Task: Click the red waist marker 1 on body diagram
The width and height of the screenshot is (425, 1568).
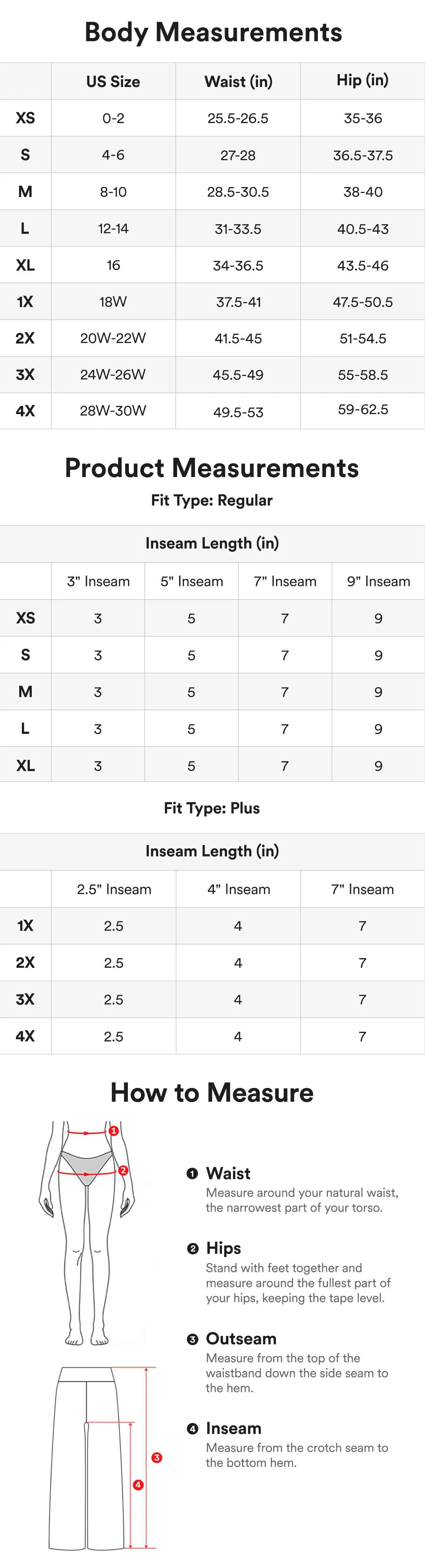Action: [113, 1130]
